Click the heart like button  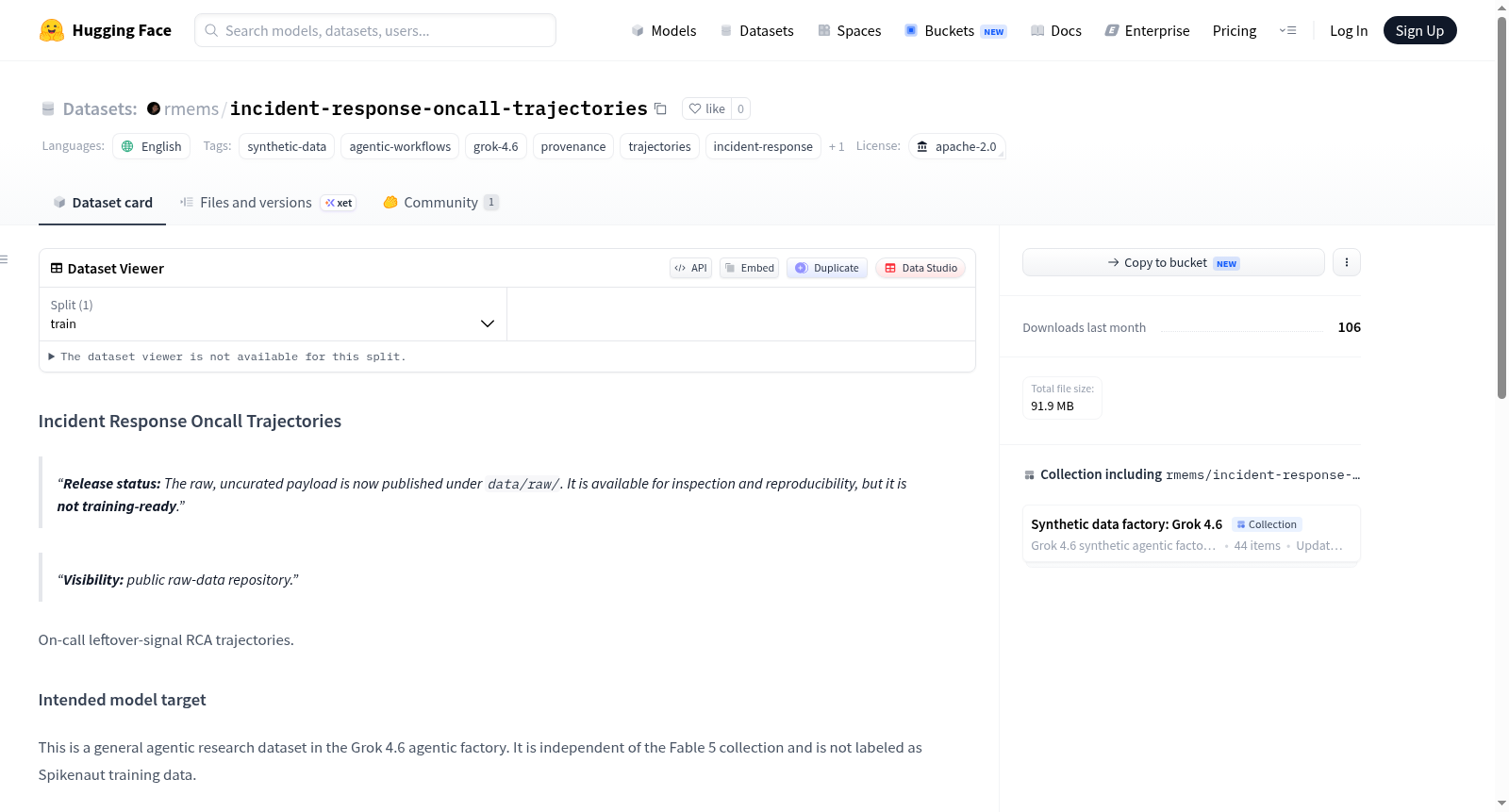[x=706, y=108]
